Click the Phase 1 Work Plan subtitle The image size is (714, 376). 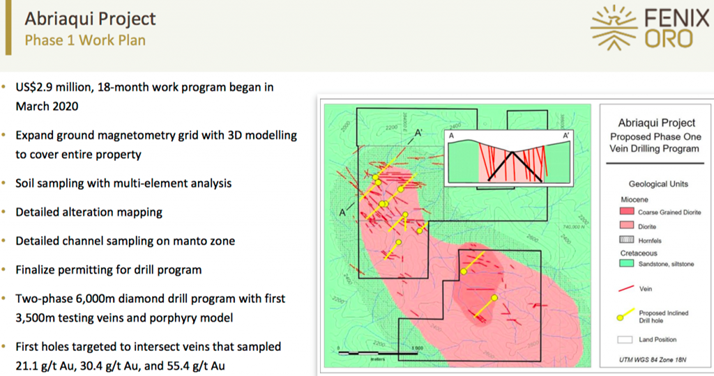point(85,40)
